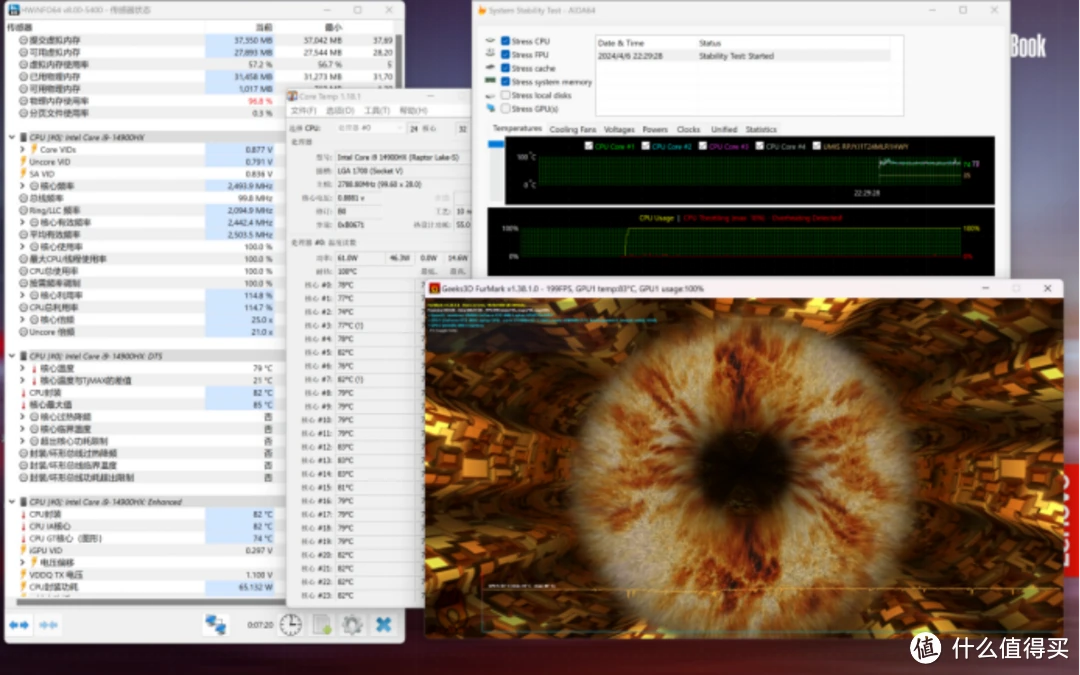Click lightning icon of CPU封装功耗 row
This screenshot has height=675, width=1080.
coord(23,587)
